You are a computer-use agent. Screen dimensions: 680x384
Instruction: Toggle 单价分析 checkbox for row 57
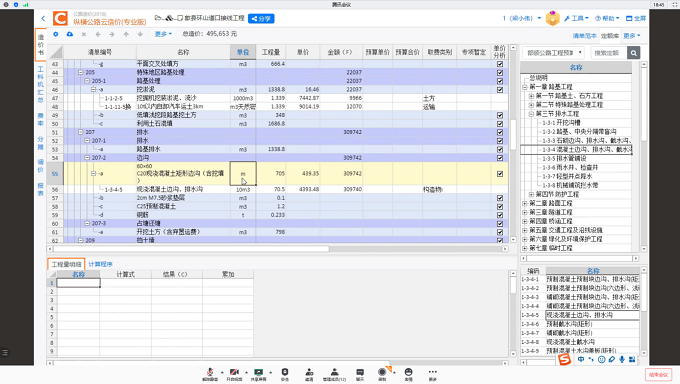point(500,198)
